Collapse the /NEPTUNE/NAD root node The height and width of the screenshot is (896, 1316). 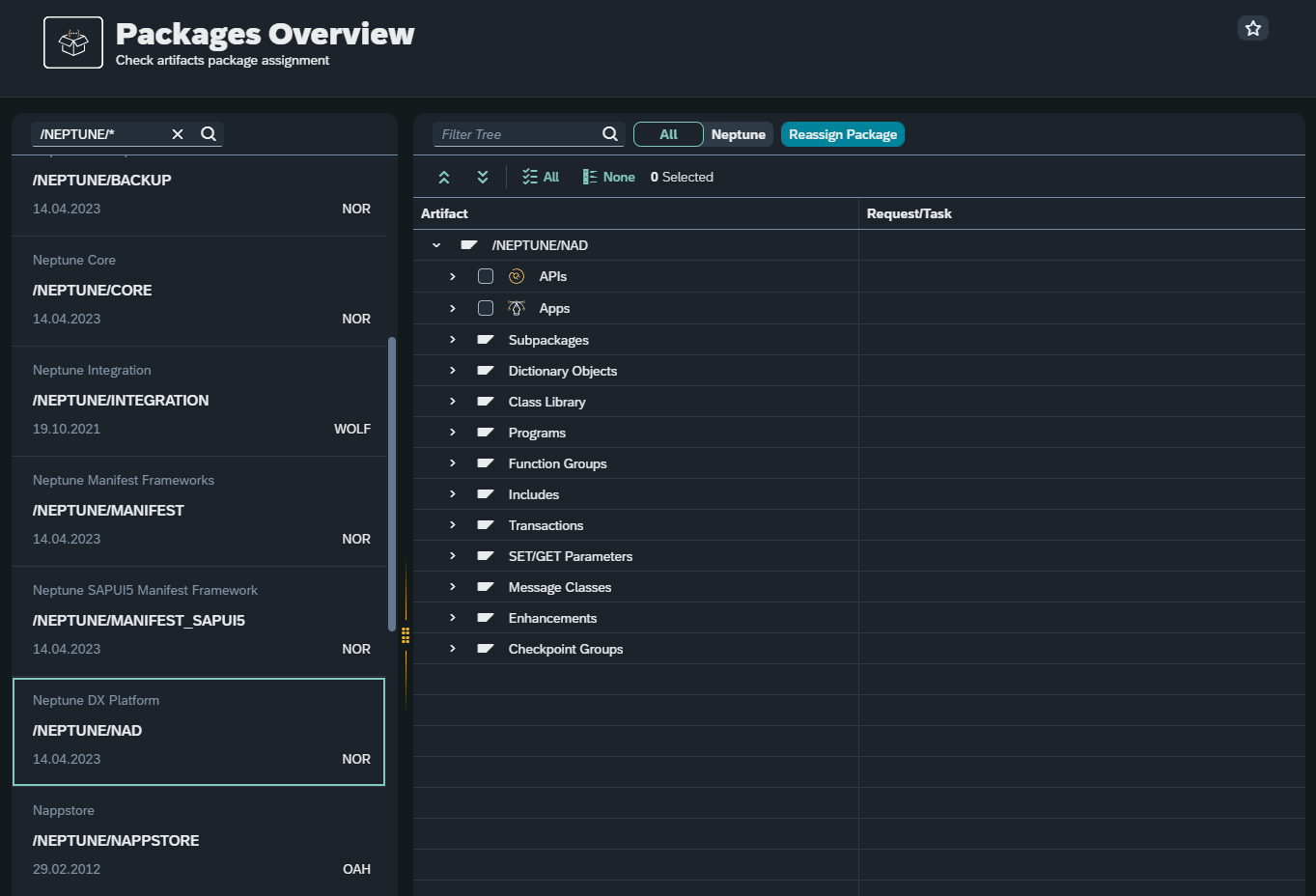coord(434,244)
